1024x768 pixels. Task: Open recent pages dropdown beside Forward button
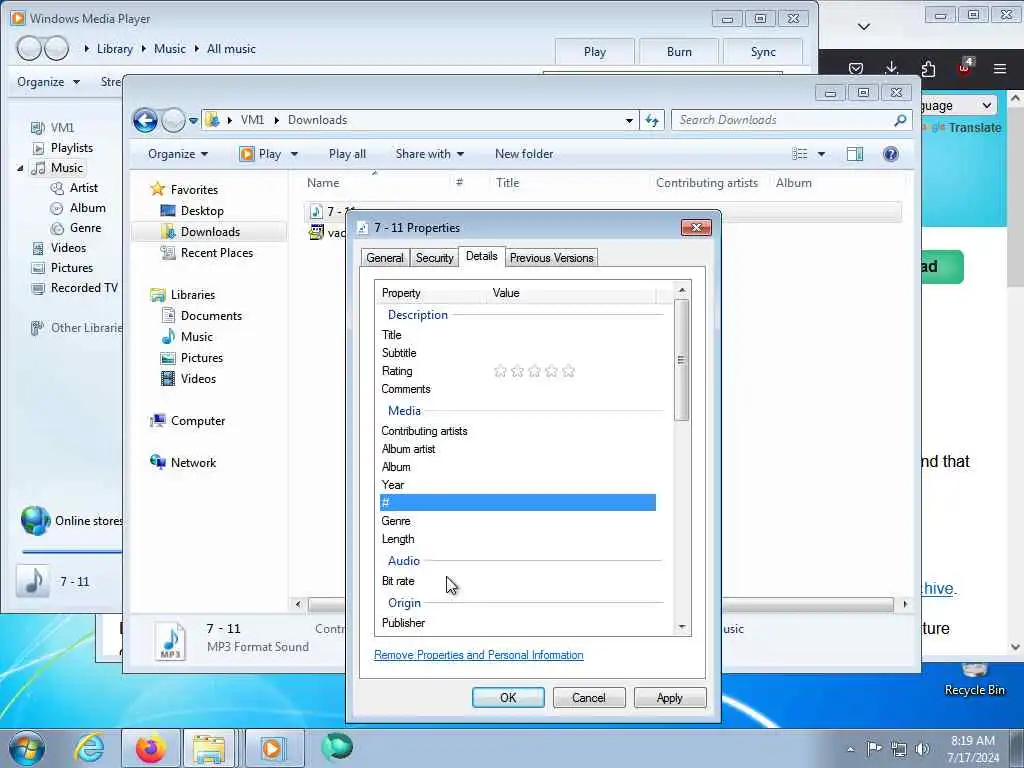coord(193,121)
